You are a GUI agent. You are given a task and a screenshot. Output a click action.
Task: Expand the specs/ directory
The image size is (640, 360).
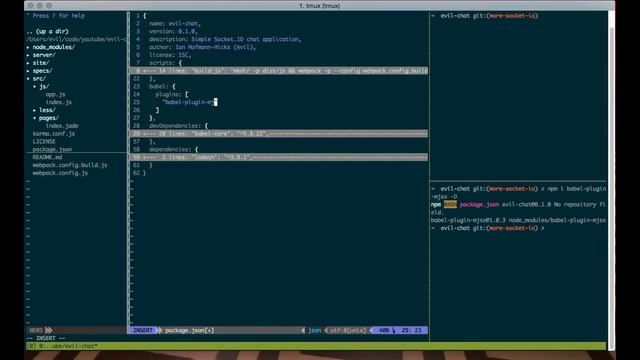coord(42,71)
